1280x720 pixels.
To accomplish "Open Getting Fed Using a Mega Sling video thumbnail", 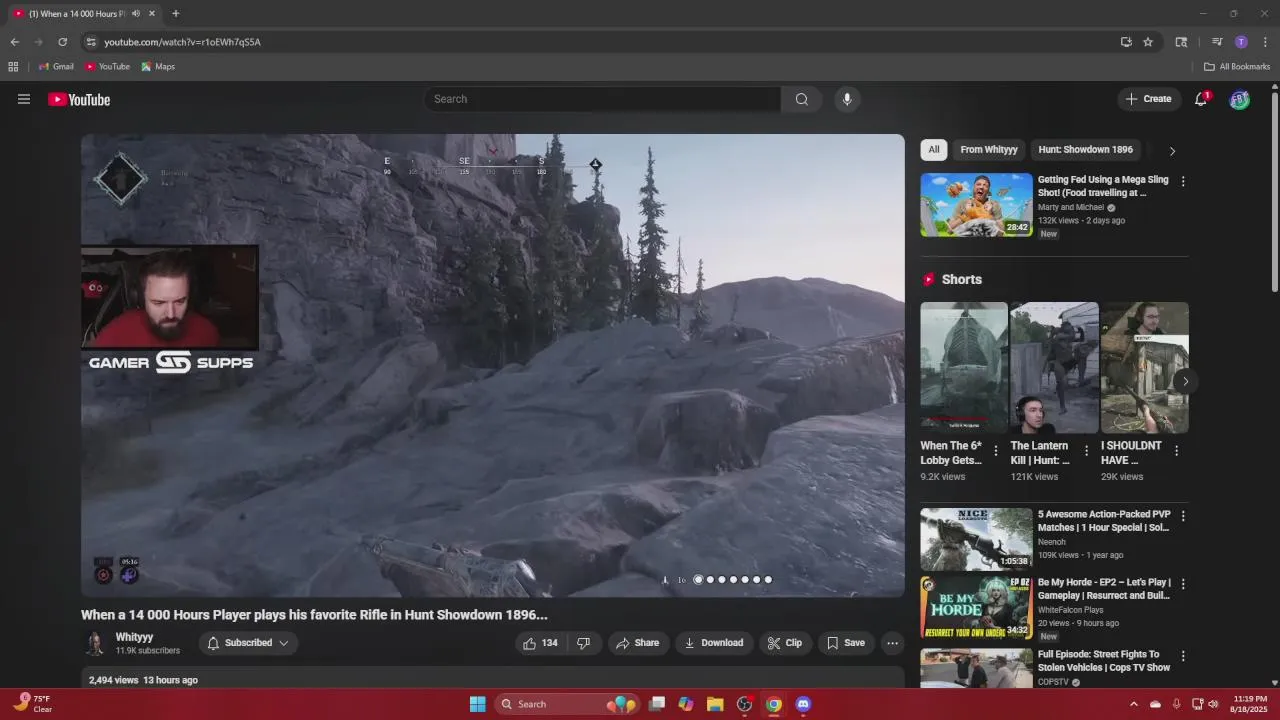I will click(976, 205).
